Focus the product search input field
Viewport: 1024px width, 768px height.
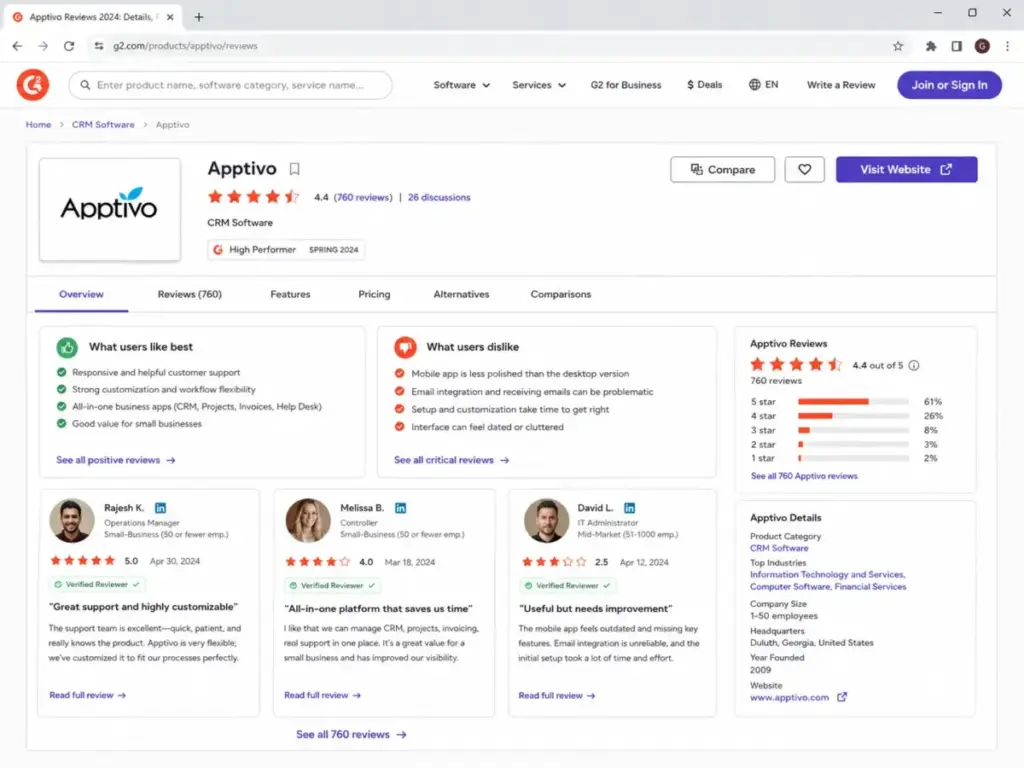click(x=231, y=85)
